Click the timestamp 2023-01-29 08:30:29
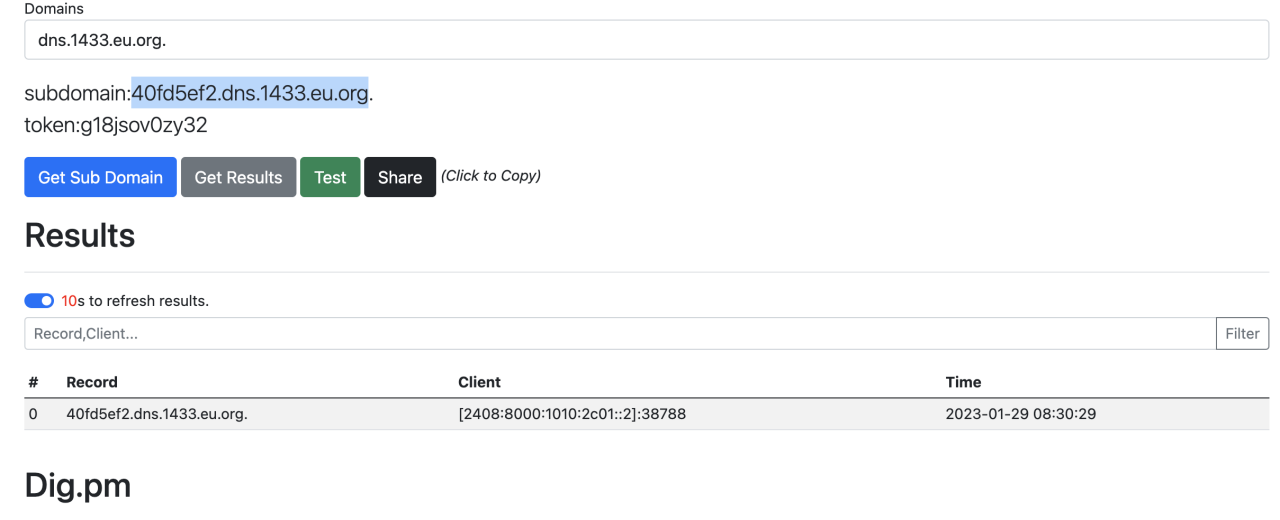 pyautogui.click(x=1021, y=414)
